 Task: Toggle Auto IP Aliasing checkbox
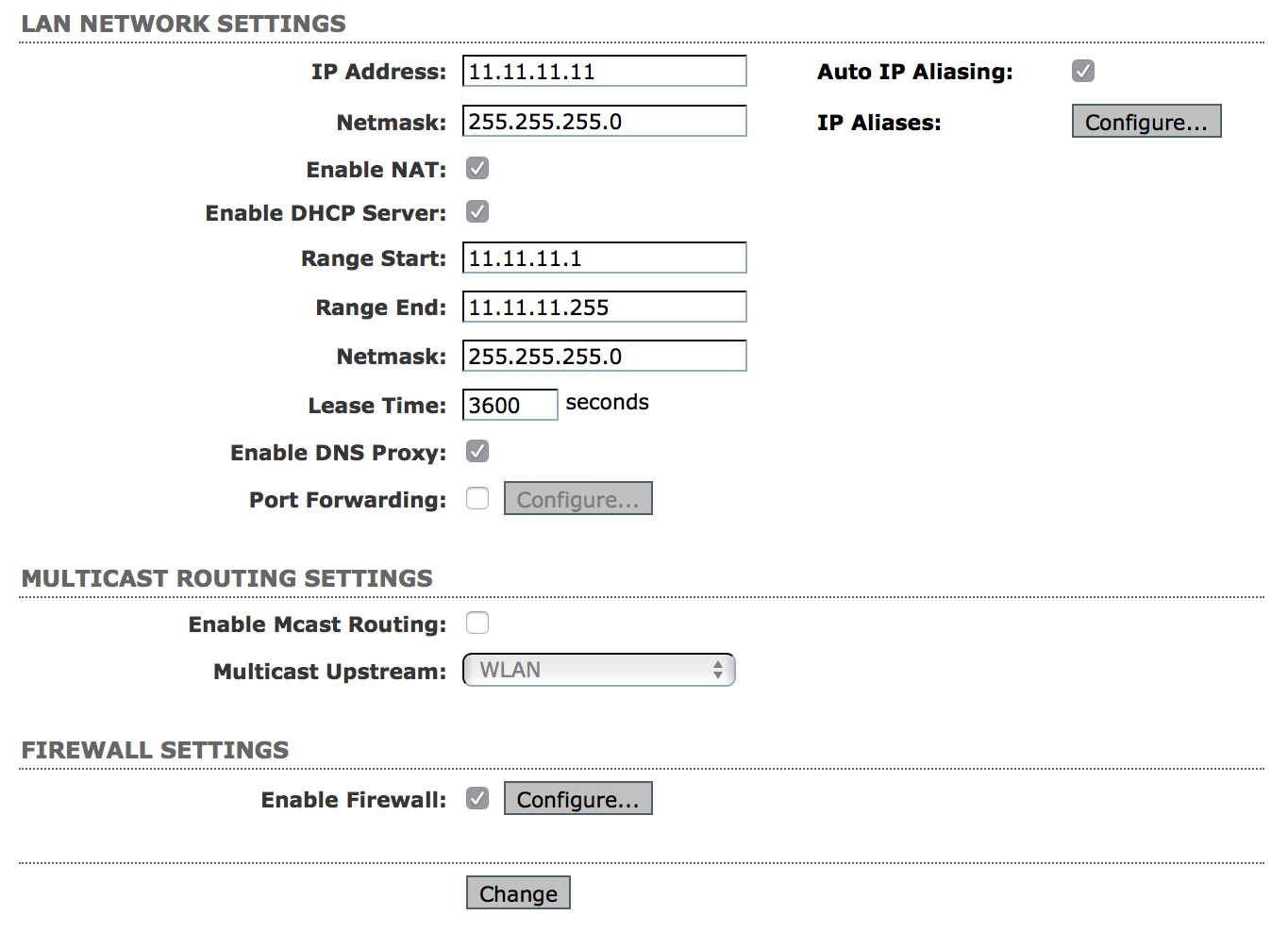coord(1083,71)
